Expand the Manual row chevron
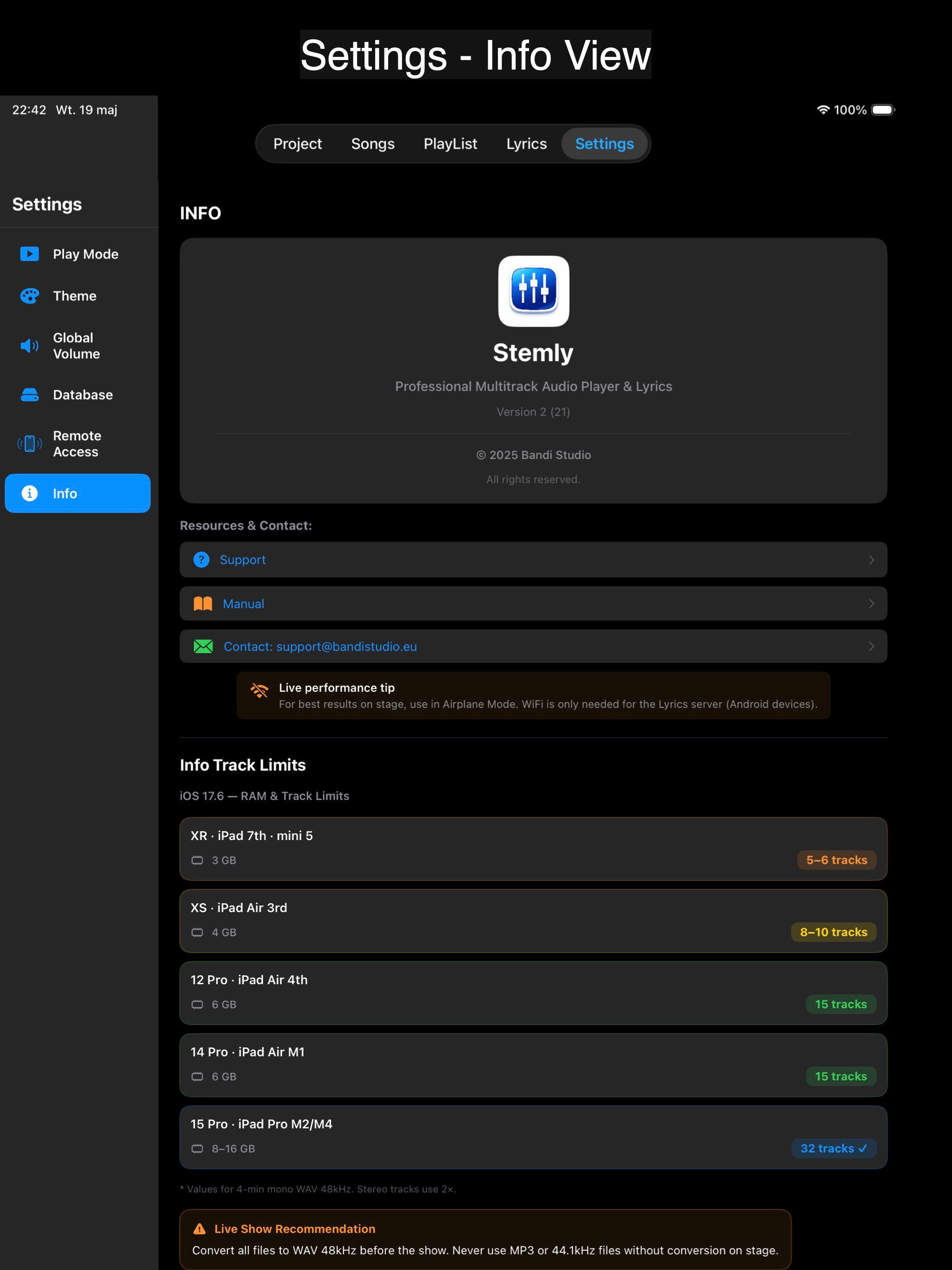Screen dimensions: 952x1270 [x=872, y=603]
